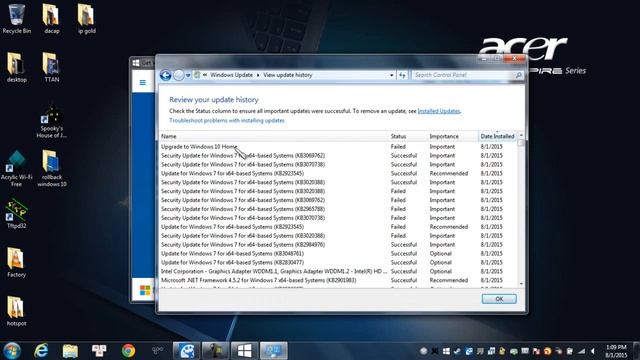Refresh the update history page
Screen dimensions: 640x360
(402, 75)
